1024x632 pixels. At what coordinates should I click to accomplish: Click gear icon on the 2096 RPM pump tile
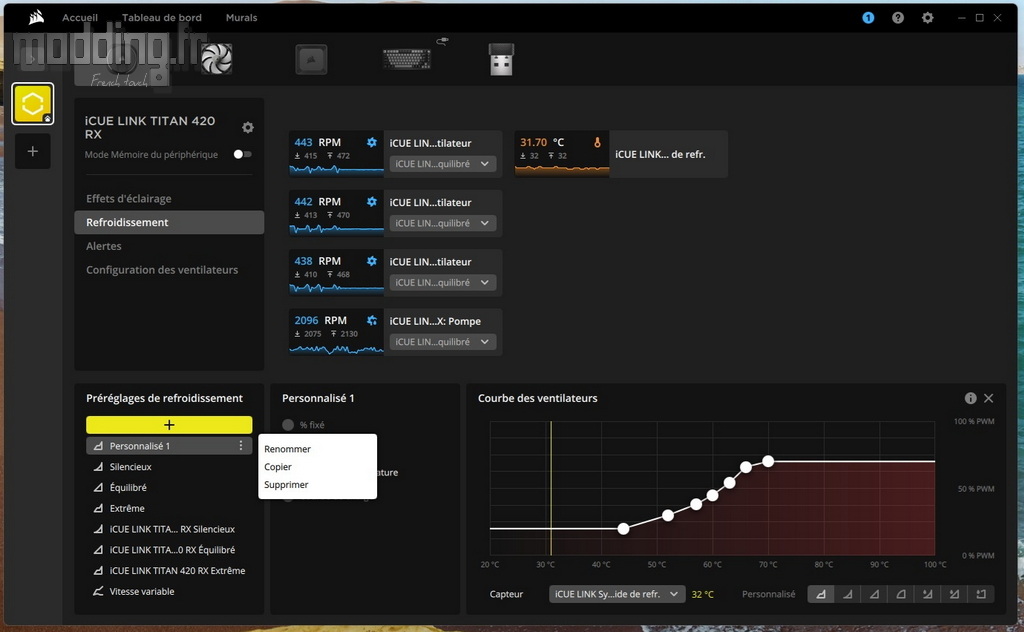pos(372,321)
